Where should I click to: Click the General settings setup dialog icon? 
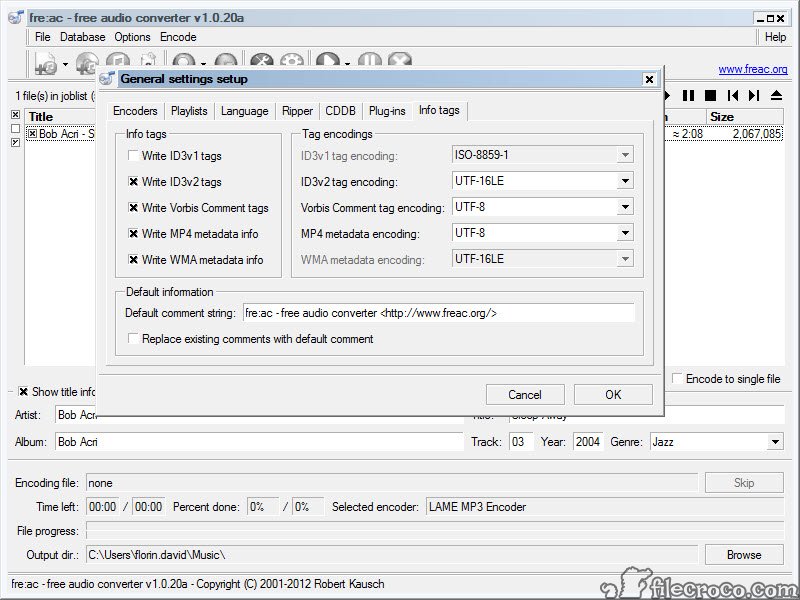coord(107,79)
